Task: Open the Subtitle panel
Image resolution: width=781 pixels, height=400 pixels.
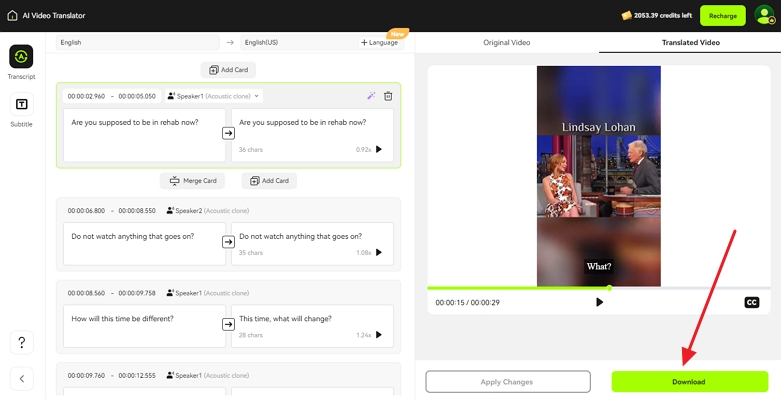Action: (x=21, y=110)
